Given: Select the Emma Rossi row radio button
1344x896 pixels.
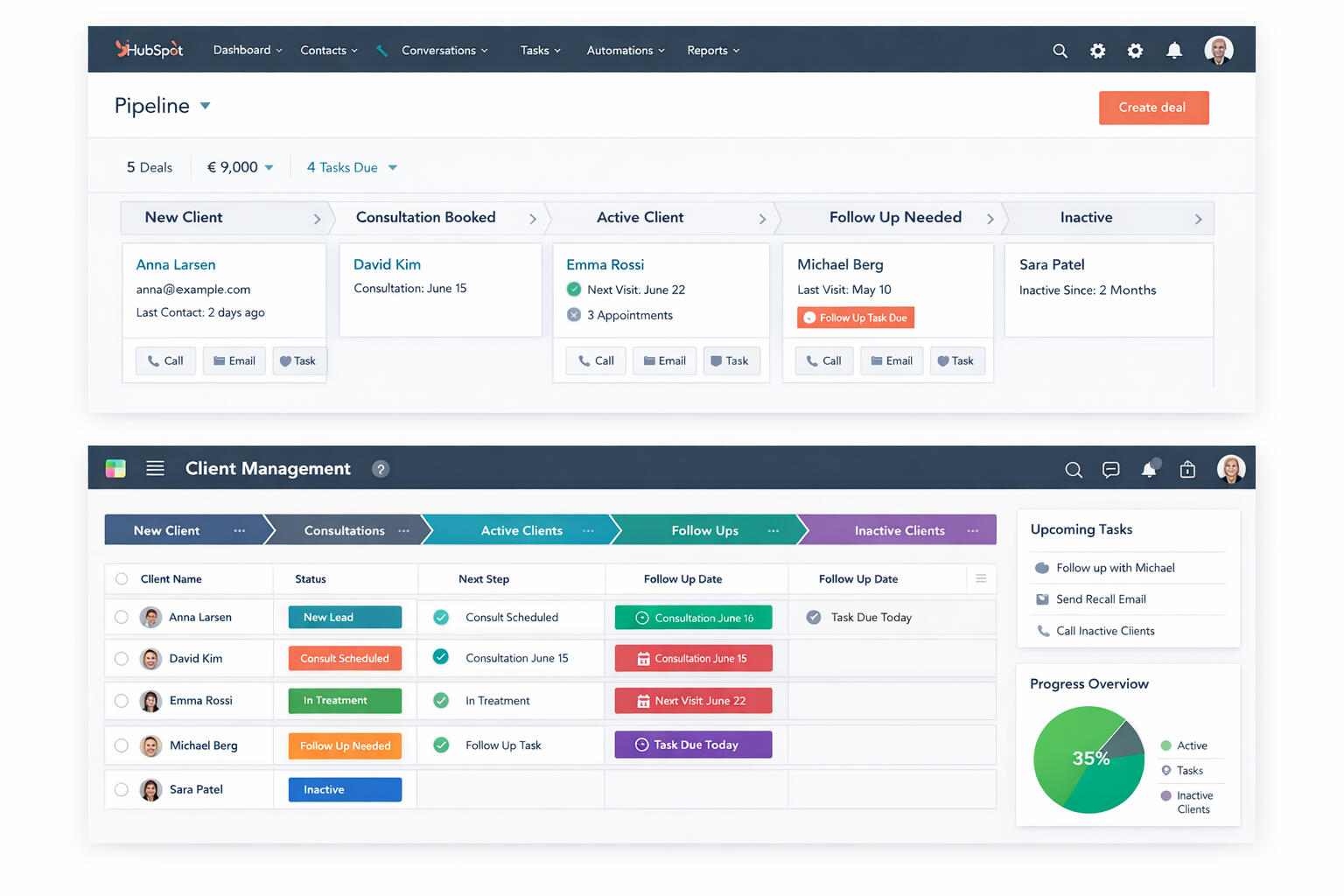Looking at the screenshot, I should pos(122,701).
